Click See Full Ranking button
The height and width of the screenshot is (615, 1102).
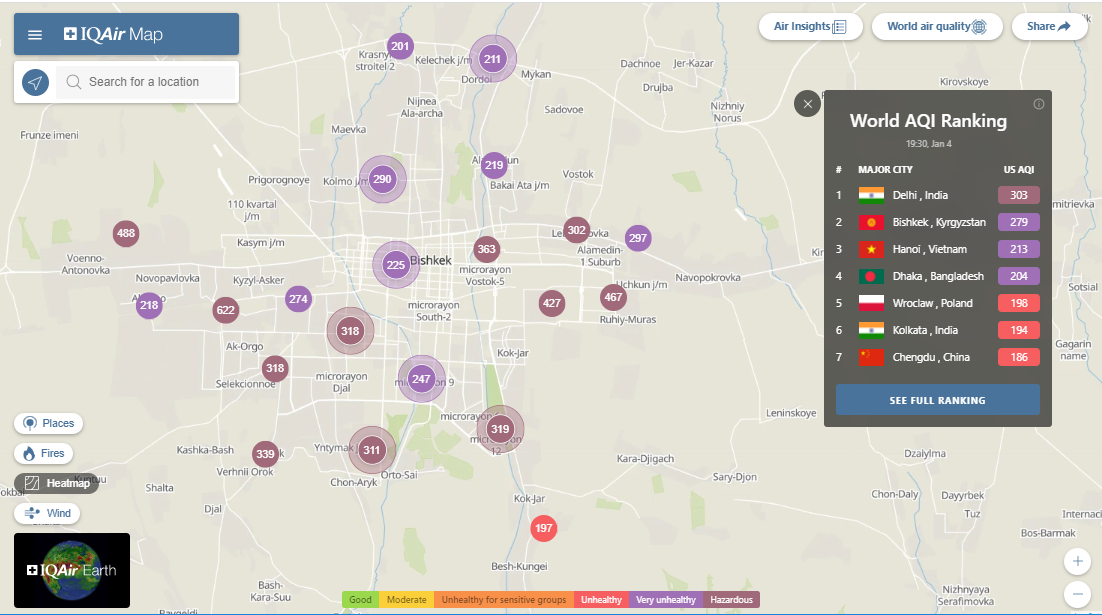937,400
